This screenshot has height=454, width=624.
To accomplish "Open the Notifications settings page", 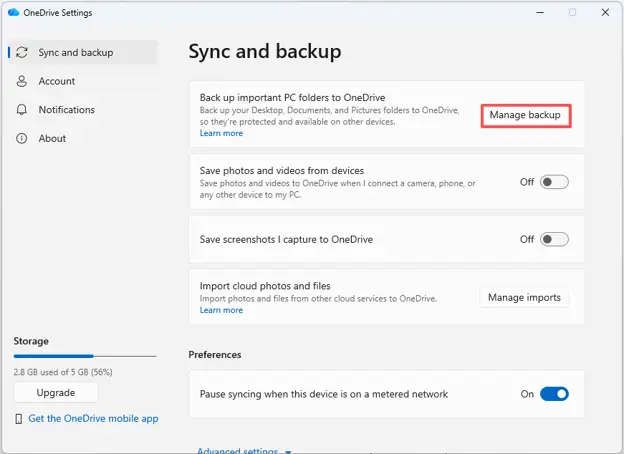I will tap(83, 110).
